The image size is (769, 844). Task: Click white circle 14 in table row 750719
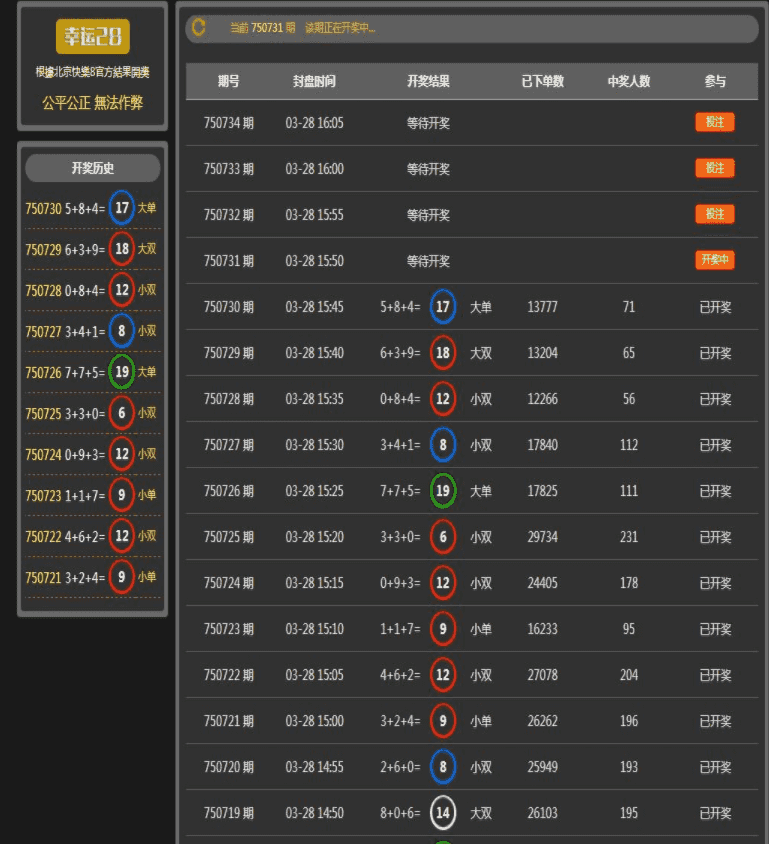(x=443, y=813)
